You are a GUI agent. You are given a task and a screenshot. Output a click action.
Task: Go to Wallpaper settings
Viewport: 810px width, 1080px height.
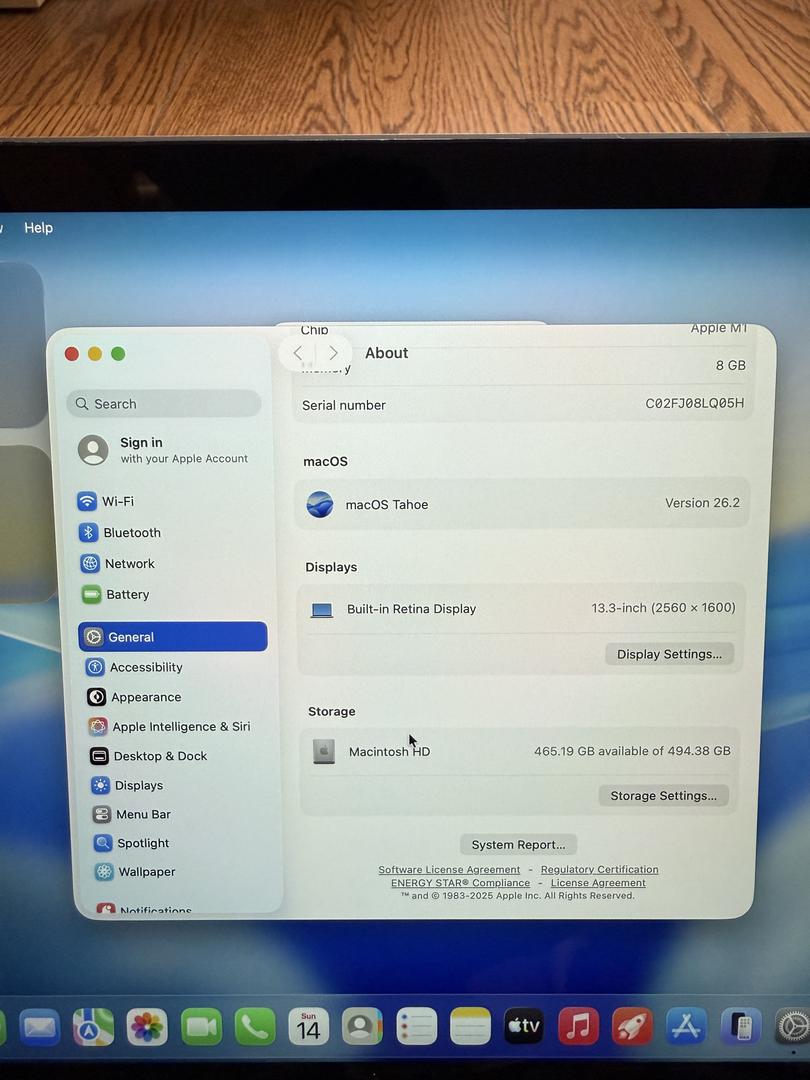click(145, 872)
